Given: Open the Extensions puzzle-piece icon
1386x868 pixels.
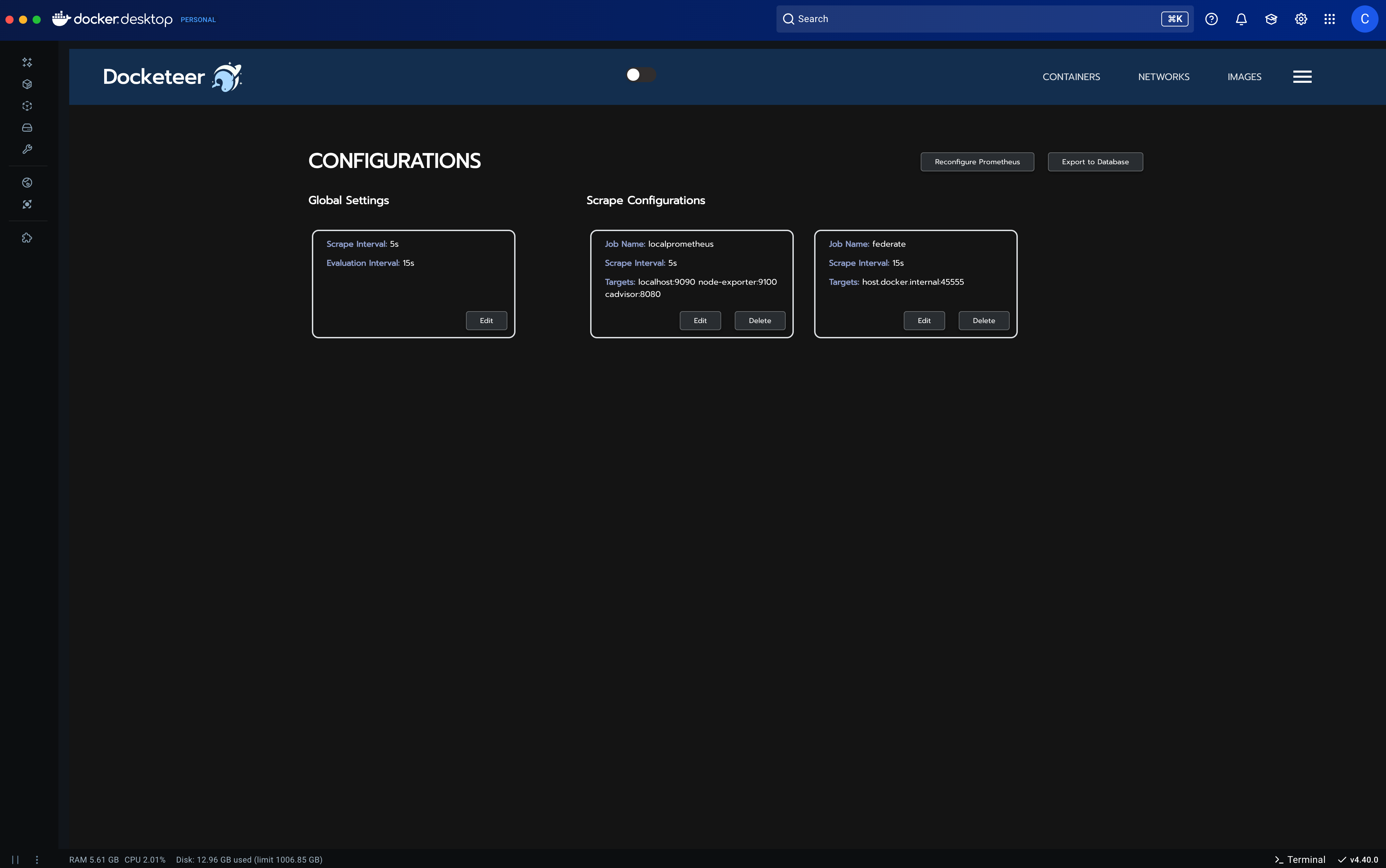Looking at the screenshot, I should [27, 238].
